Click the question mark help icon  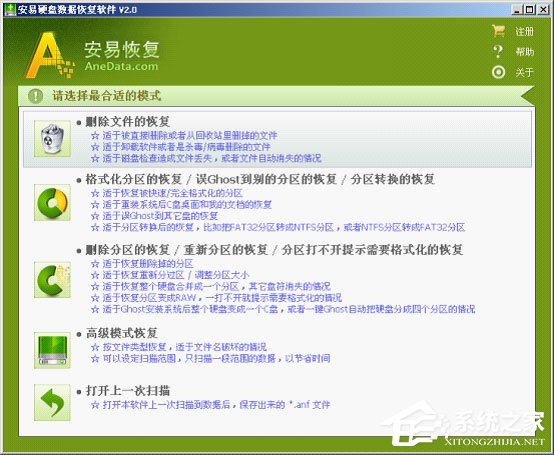coord(498,52)
